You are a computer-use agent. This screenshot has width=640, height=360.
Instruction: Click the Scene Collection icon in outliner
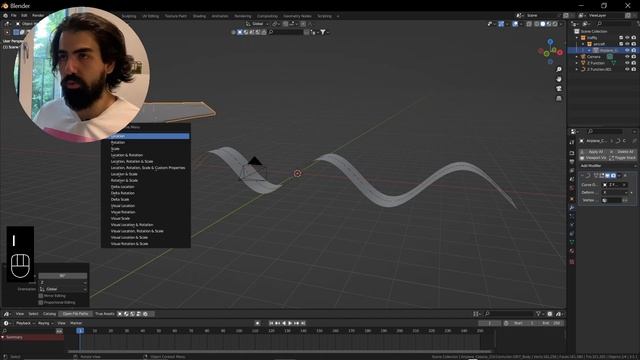click(576, 31)
